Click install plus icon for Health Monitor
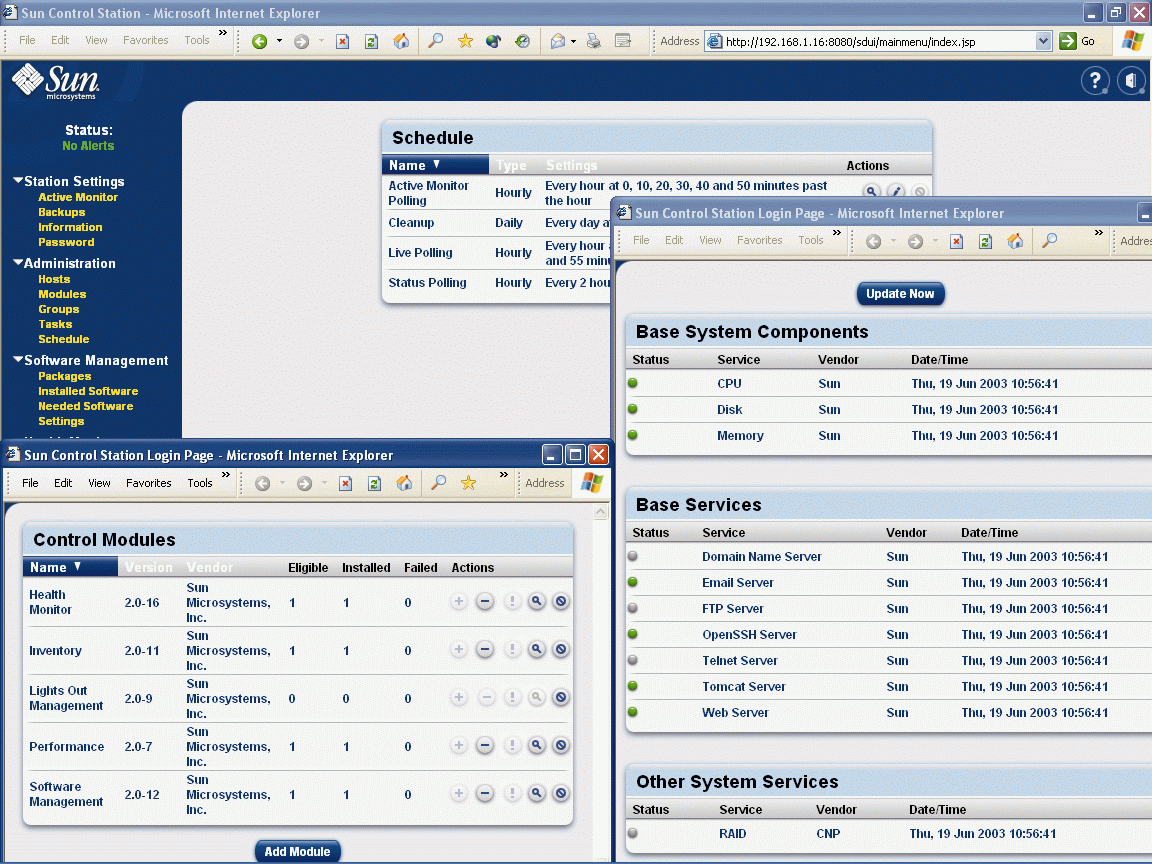 [x=459, y=602]
